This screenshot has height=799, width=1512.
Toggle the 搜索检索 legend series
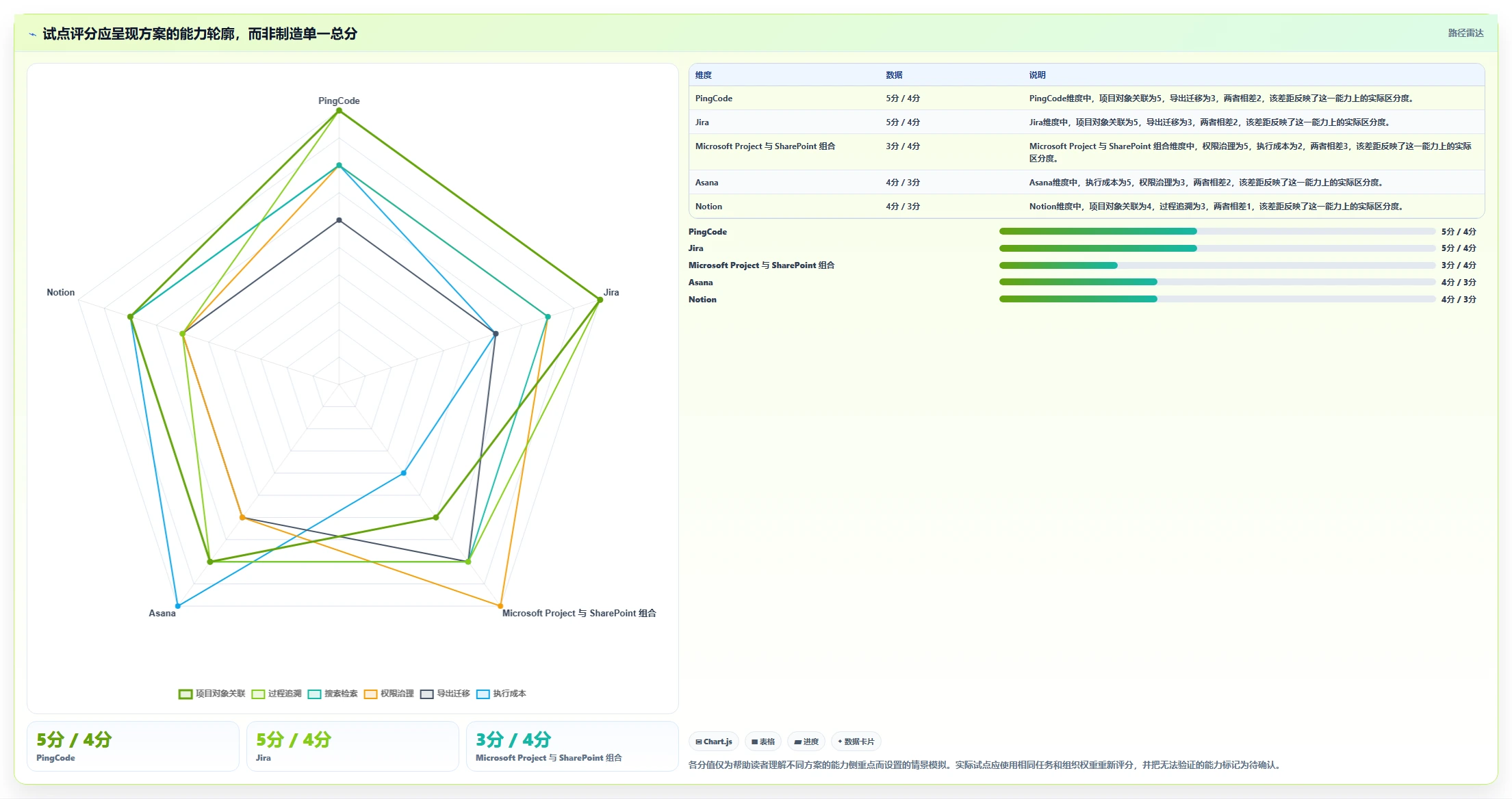pos(333,694)
